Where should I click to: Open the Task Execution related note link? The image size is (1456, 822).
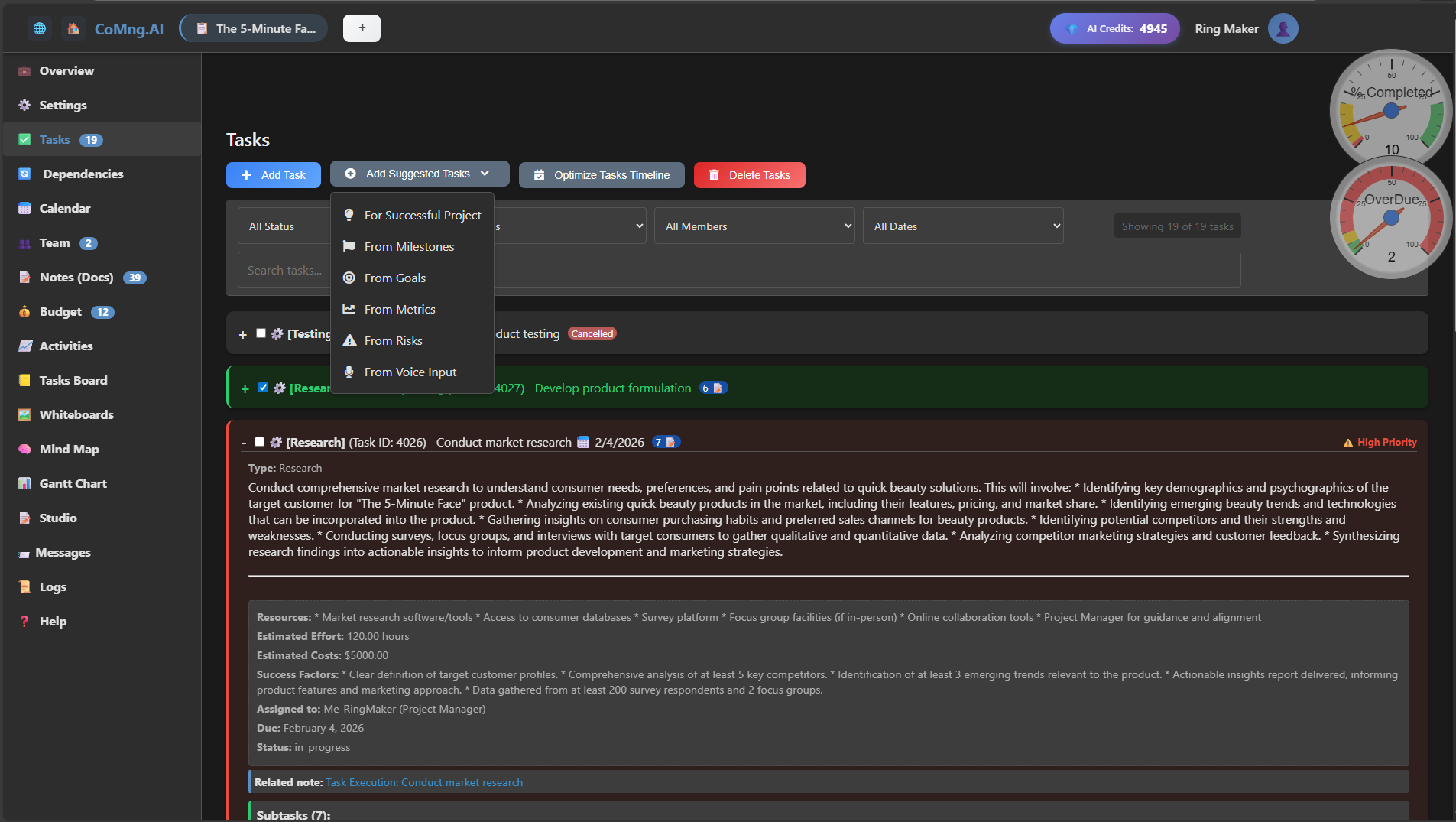[x=424, y=782]
